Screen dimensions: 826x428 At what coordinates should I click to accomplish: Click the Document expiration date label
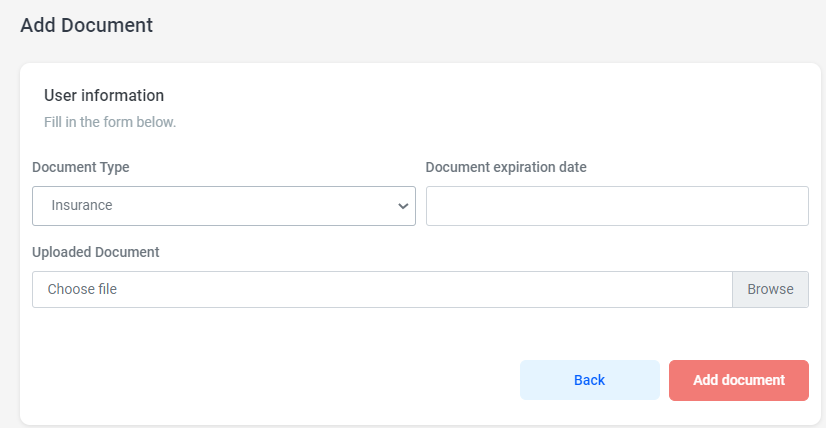click(x=506, y=167)
